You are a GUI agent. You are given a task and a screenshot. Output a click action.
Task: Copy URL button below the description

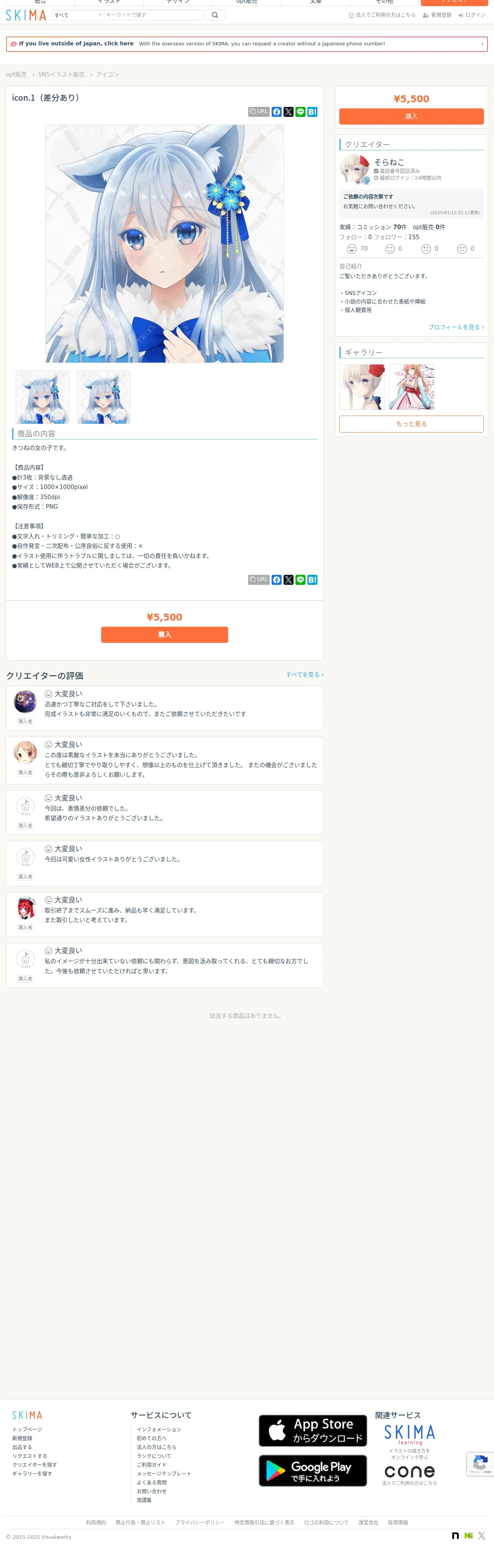(259, 580)
